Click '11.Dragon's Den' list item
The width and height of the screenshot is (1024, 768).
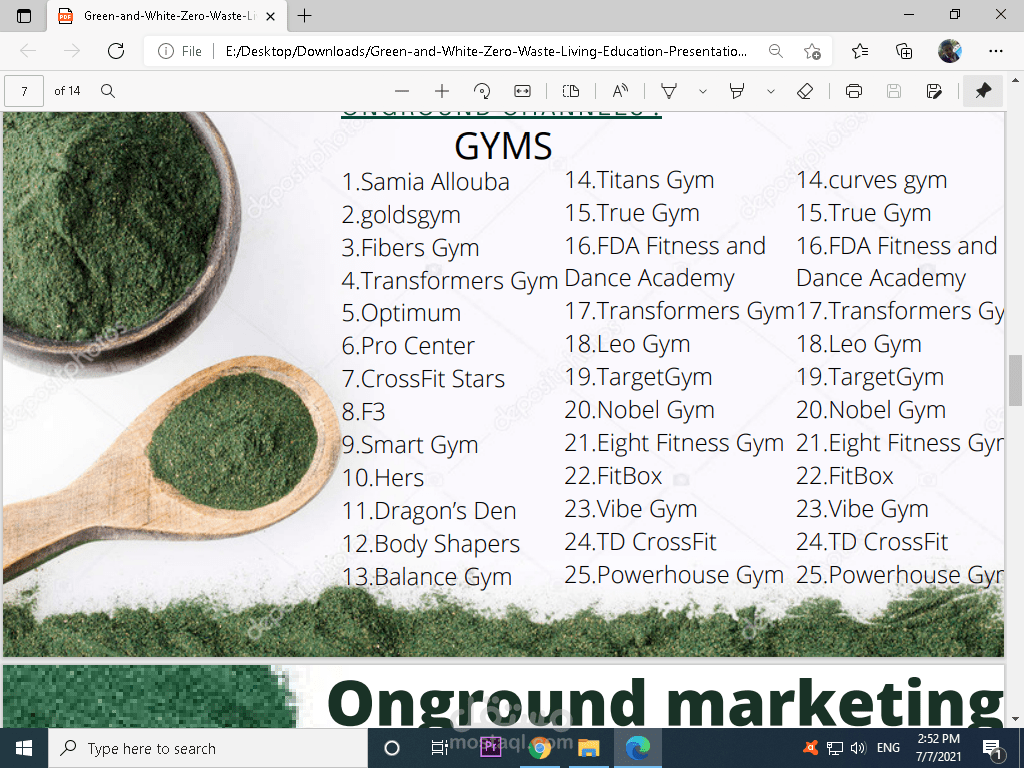tap(429, 511)
